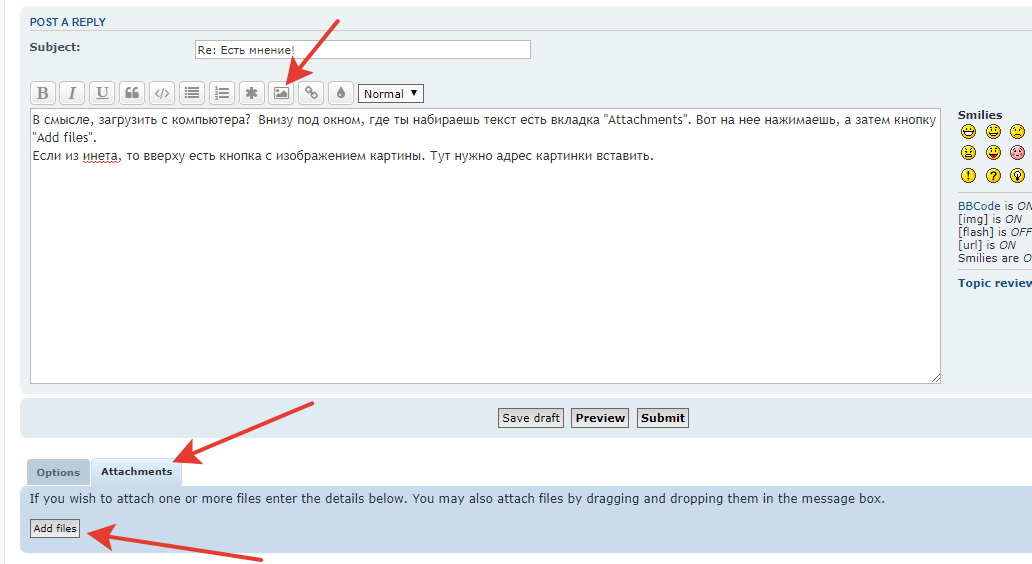Insert a numbered list
Screen dimensions: 1032x564
pyautogui.click(x=222, y=93)
